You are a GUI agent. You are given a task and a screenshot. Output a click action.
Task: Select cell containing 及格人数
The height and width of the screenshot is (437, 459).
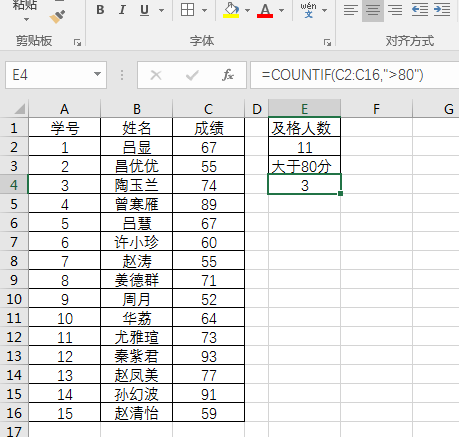[x=304, y=128]
